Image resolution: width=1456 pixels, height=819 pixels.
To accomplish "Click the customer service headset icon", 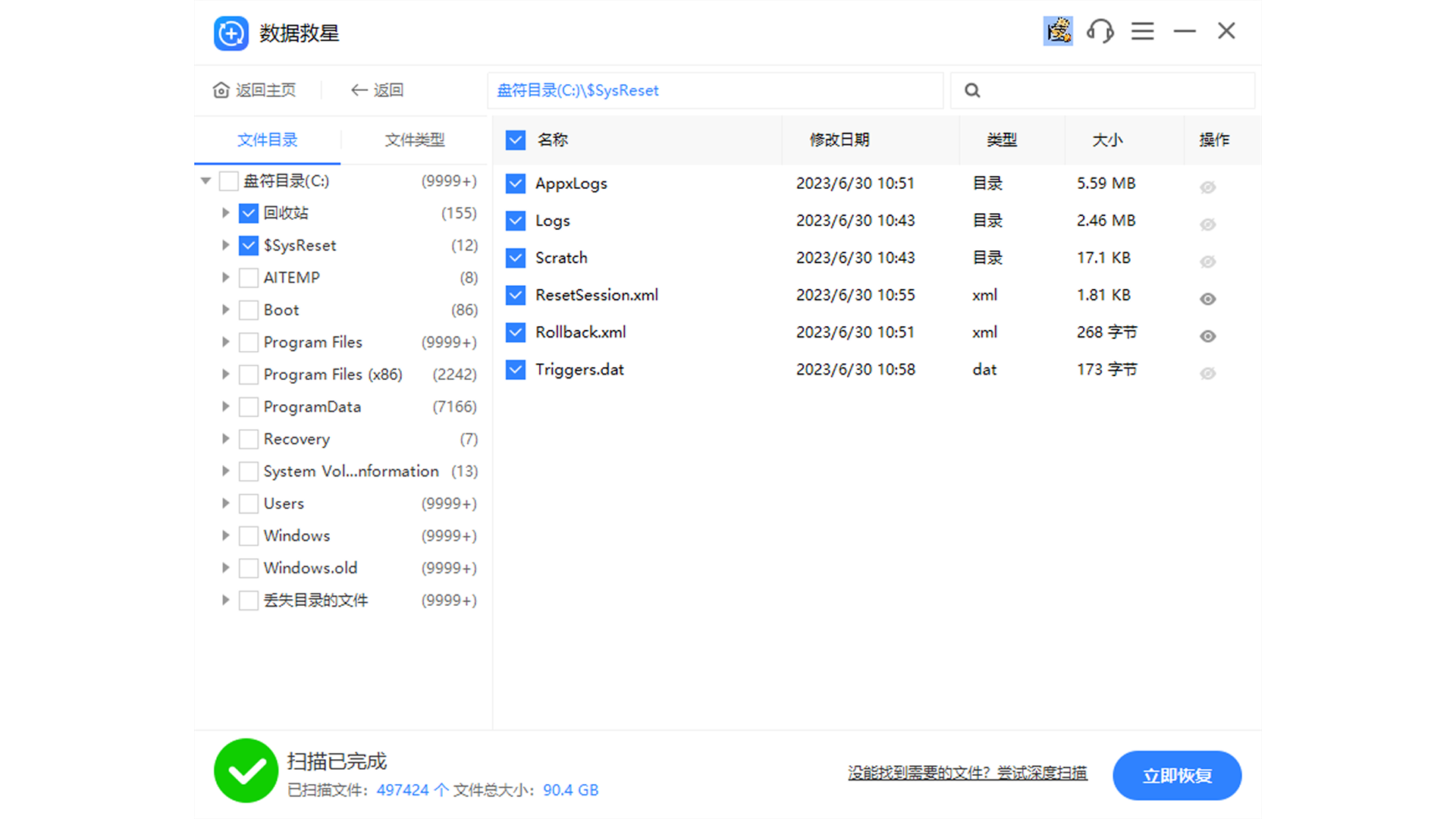I will [x=1100, y=31].
